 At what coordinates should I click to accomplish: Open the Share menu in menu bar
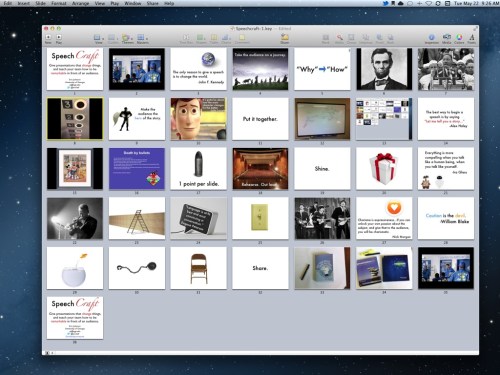pyautogui.click(x=153, y=3)
